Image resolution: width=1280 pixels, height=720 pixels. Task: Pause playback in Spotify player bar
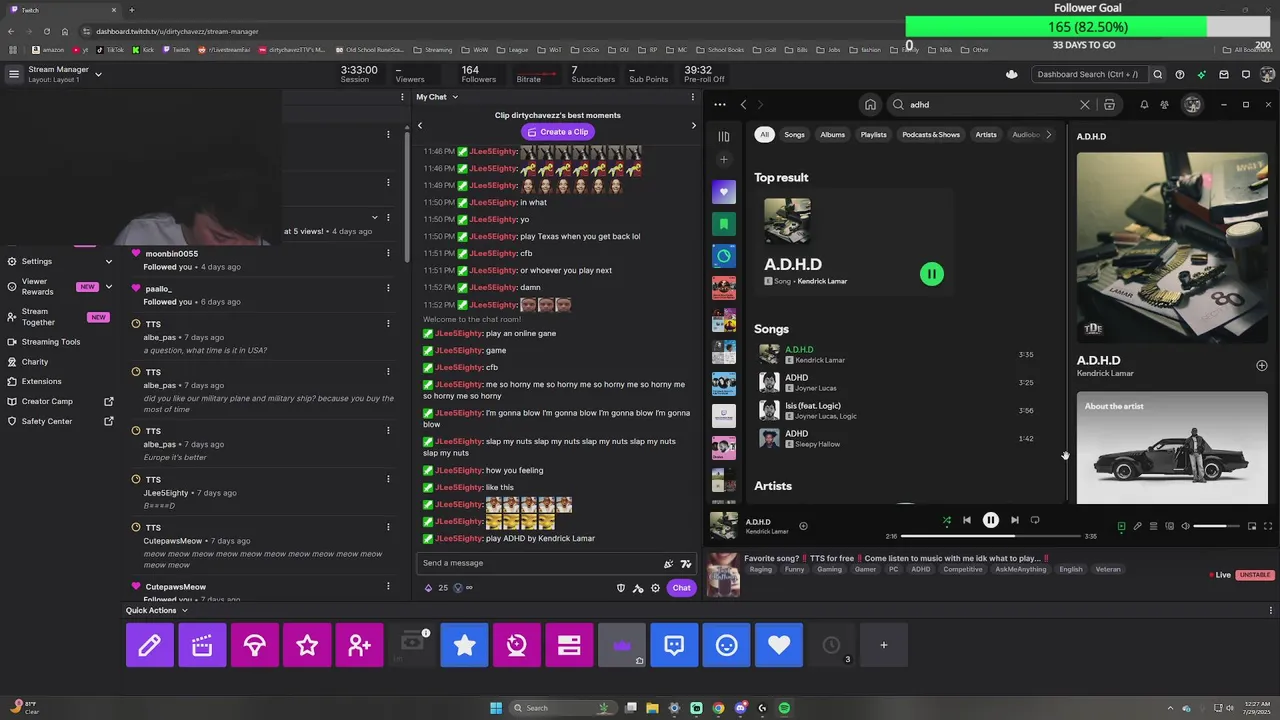(990, 520)
